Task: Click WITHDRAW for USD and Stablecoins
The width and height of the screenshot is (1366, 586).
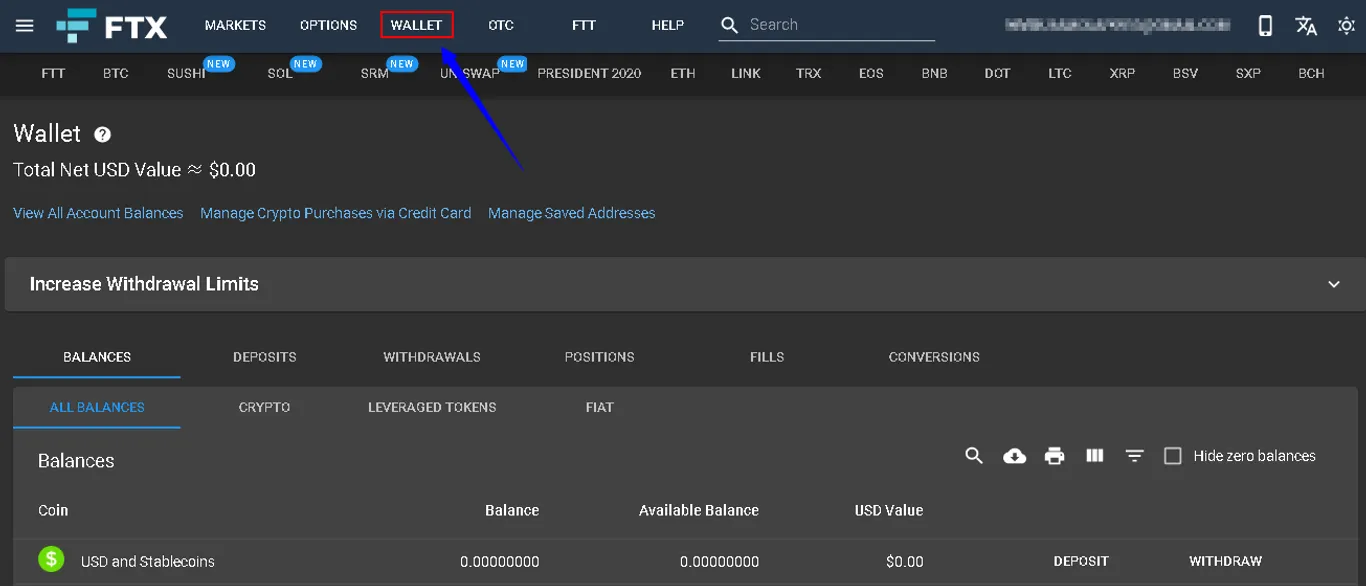Action: (1225, 561)
